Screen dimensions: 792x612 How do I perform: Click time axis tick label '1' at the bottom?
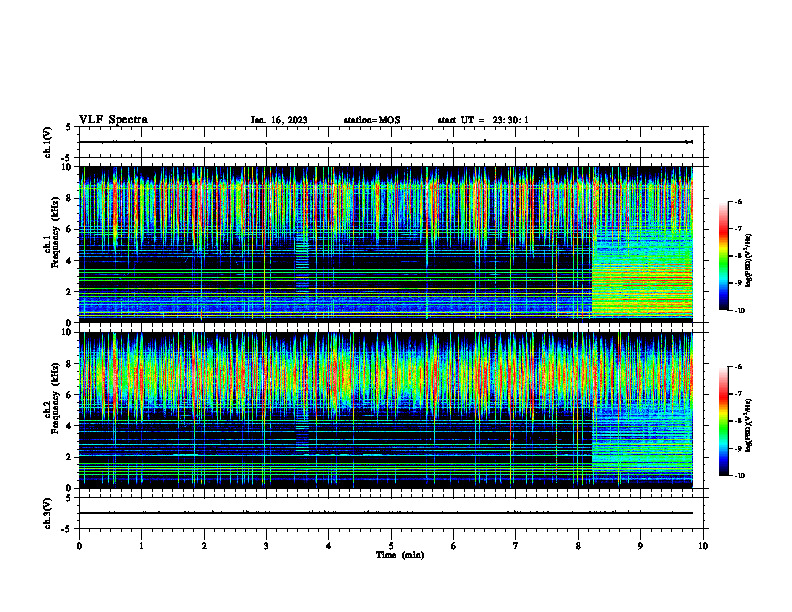(141, 546)
